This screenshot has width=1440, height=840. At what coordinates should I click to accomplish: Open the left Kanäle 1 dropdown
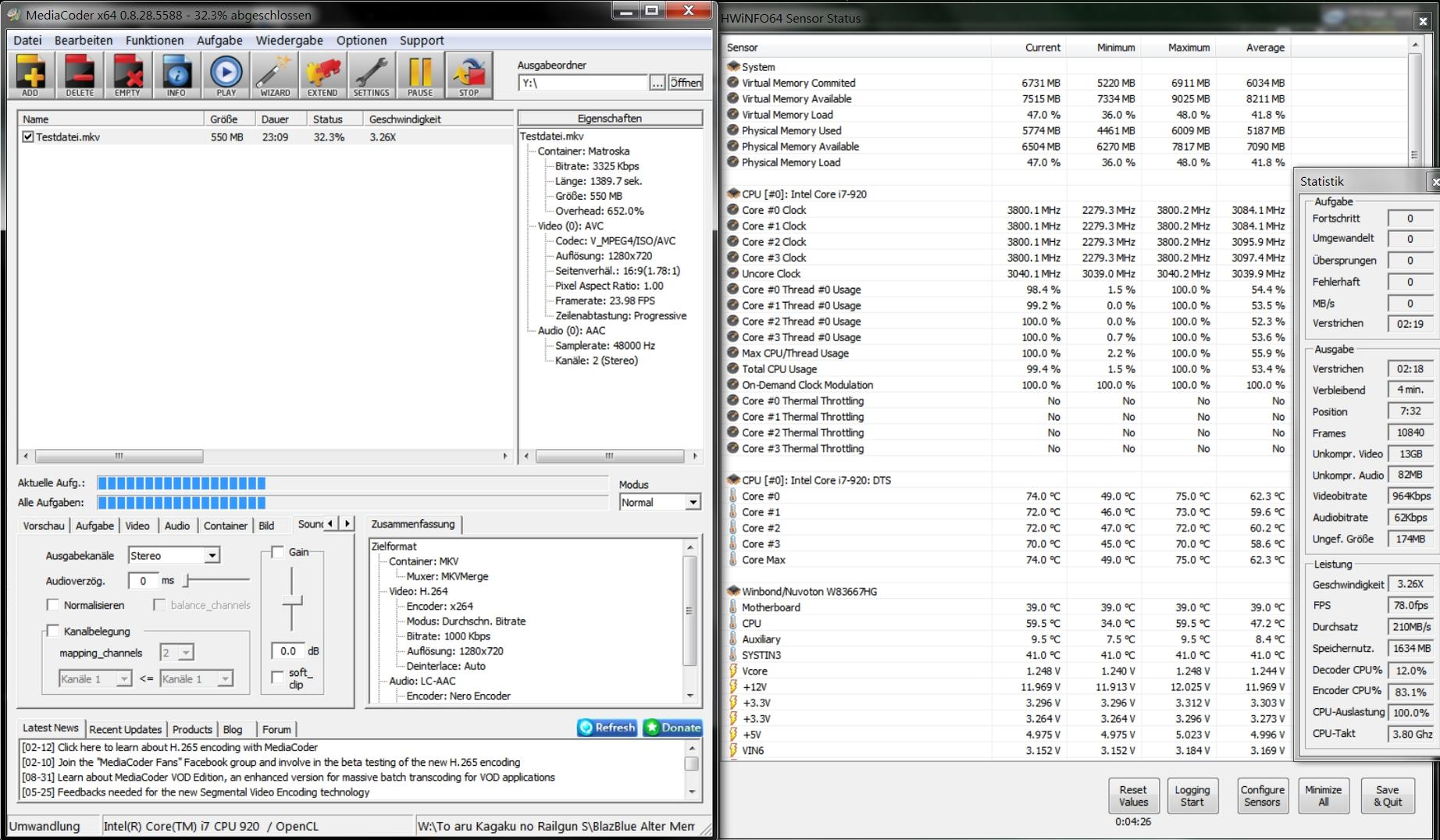[x=94, y=678]
